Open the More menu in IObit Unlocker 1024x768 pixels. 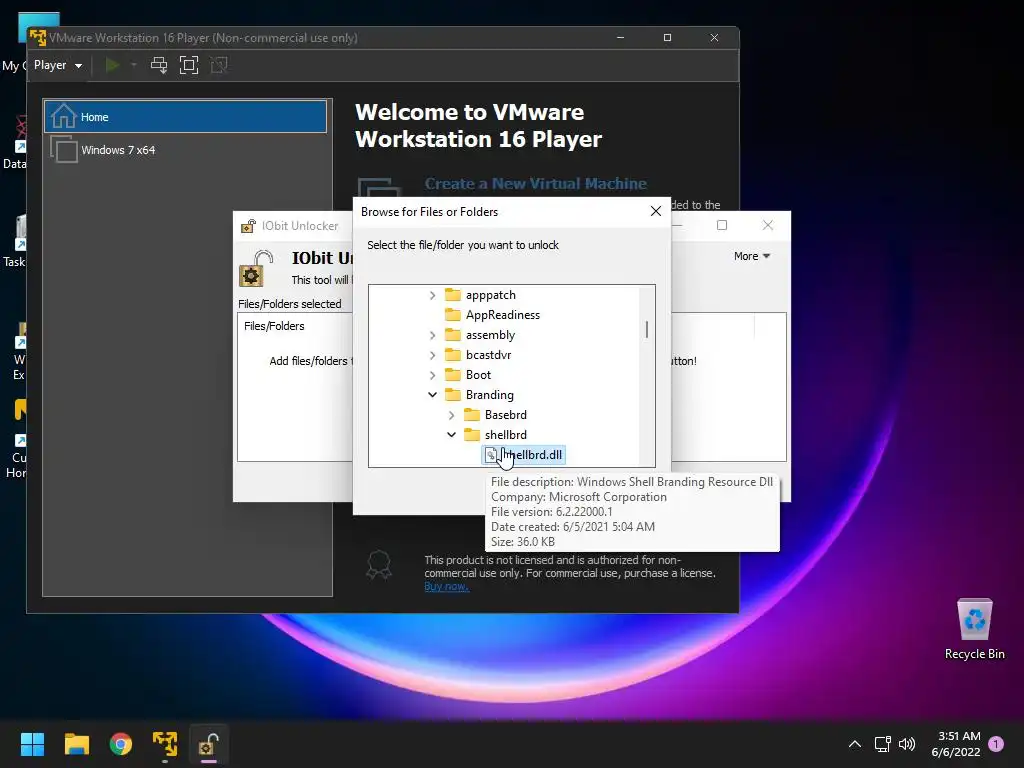click(x=752, y=256)
